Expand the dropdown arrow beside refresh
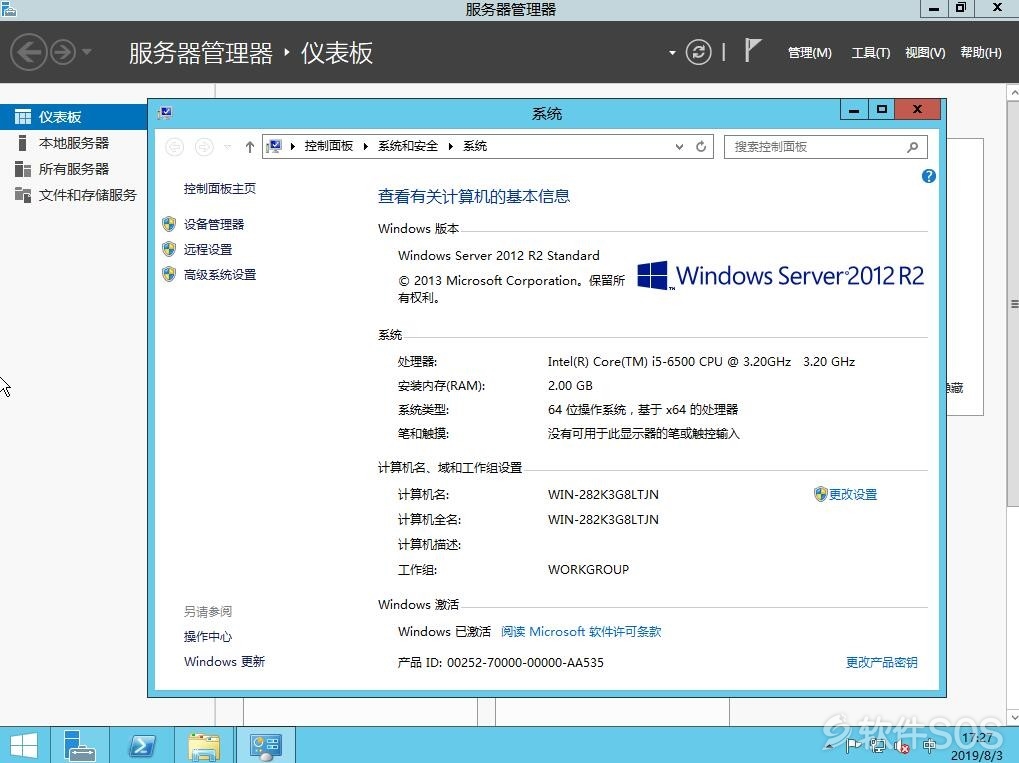This screenshot has height=763, width=1019. [672, 53]
